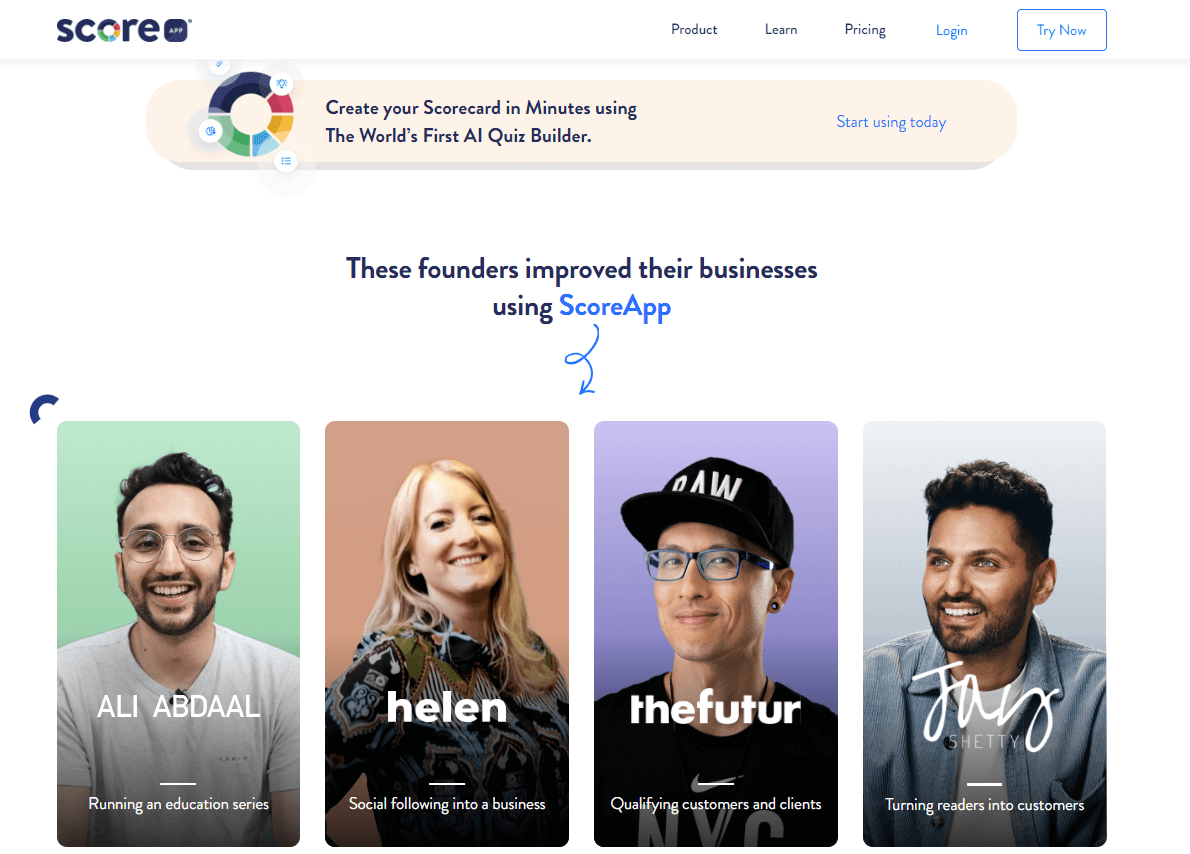
Task: Click the list icon below donut graphic
Action: coord(286,161)
